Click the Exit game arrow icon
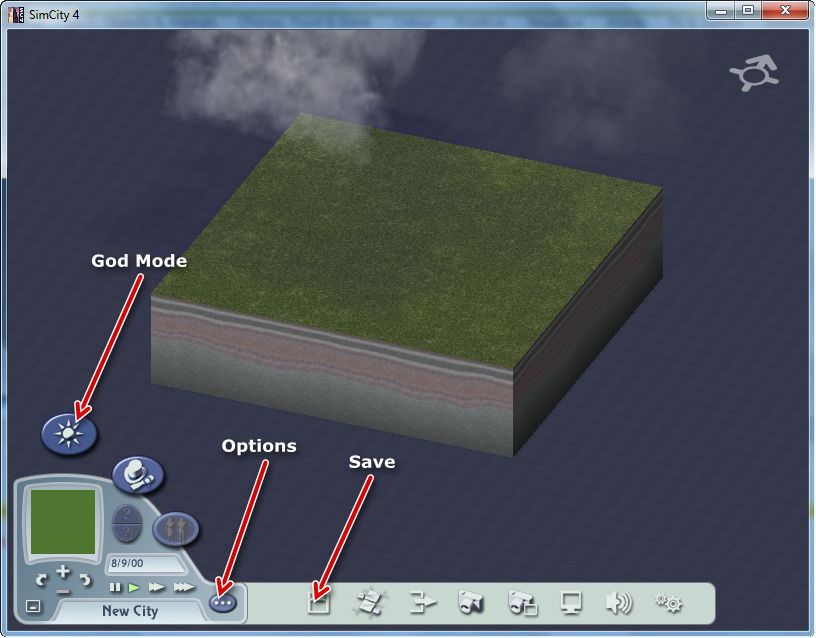This screenshot has width=816, height=638. pos(422,604)
